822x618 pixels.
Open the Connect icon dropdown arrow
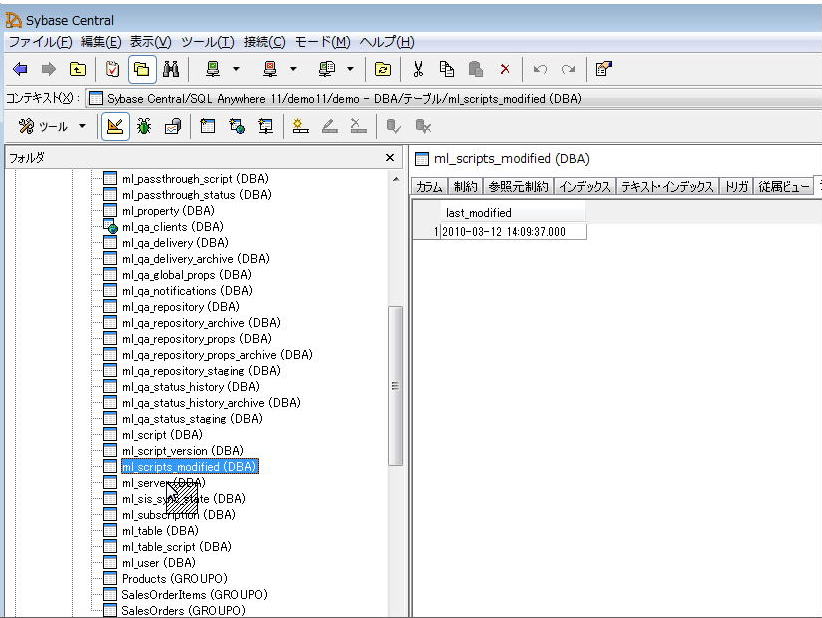(x=236, y=69)
